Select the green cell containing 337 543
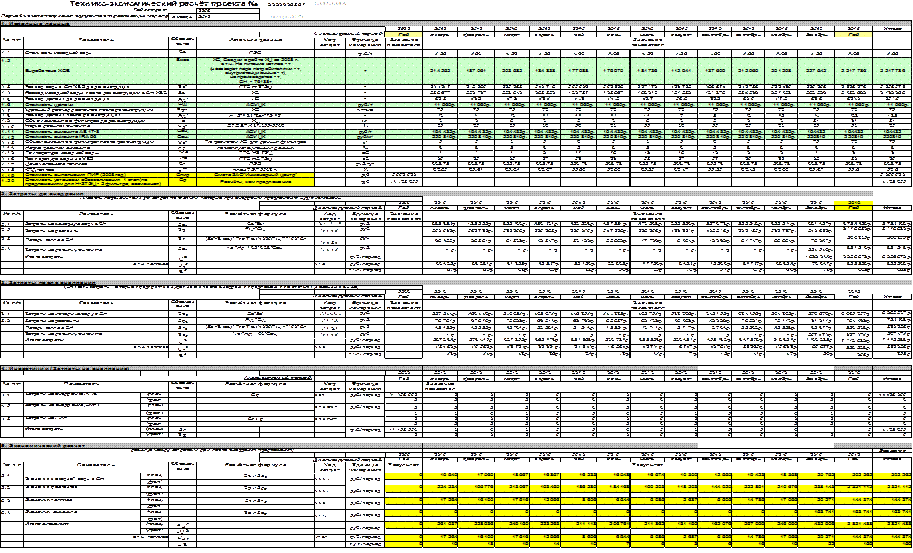Image resolution: width=913 pixels, height=553 pixels. point(814,72)
